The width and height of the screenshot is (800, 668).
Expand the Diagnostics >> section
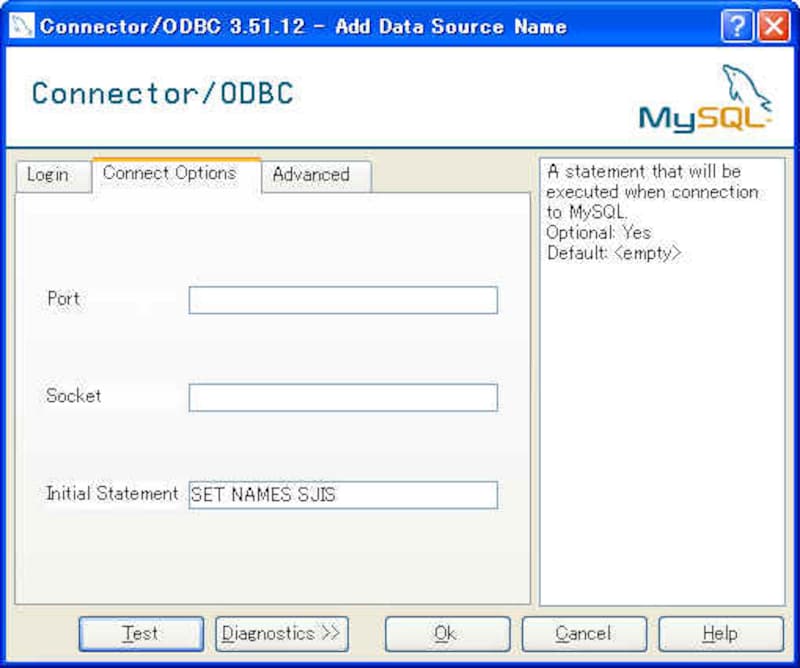click(281, 633)
